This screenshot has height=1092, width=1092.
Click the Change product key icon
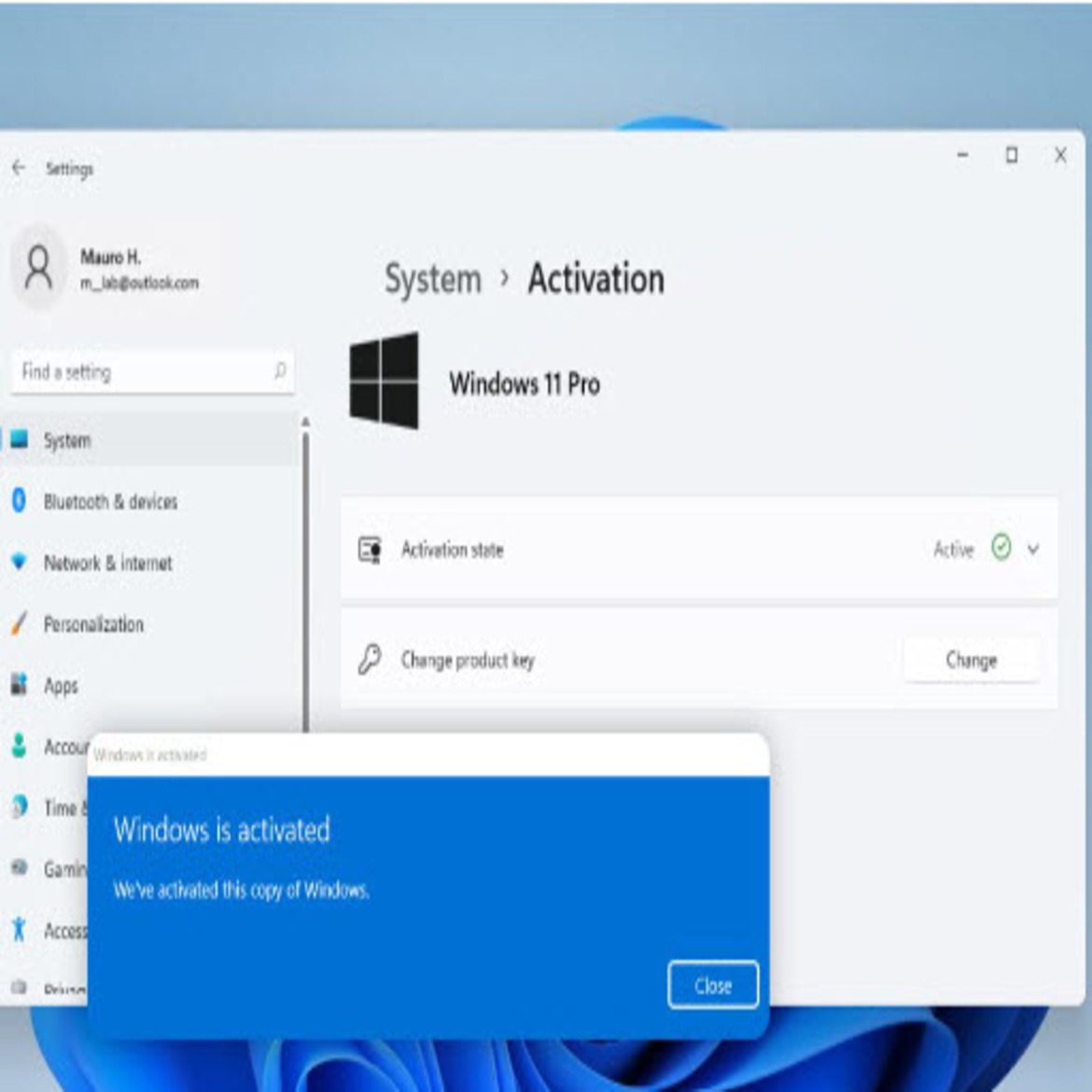click(370, 660)
